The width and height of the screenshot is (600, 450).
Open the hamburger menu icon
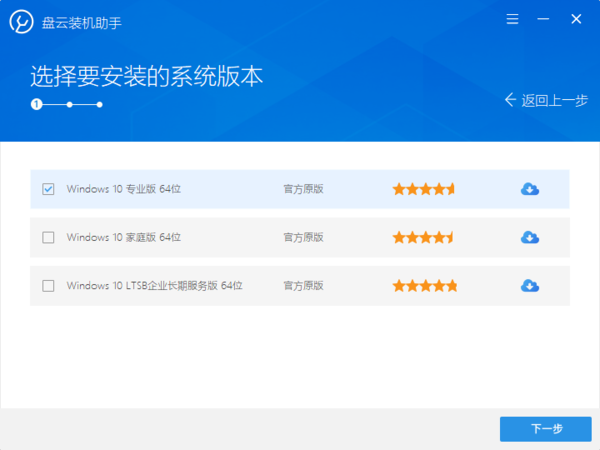pos(512,19)
